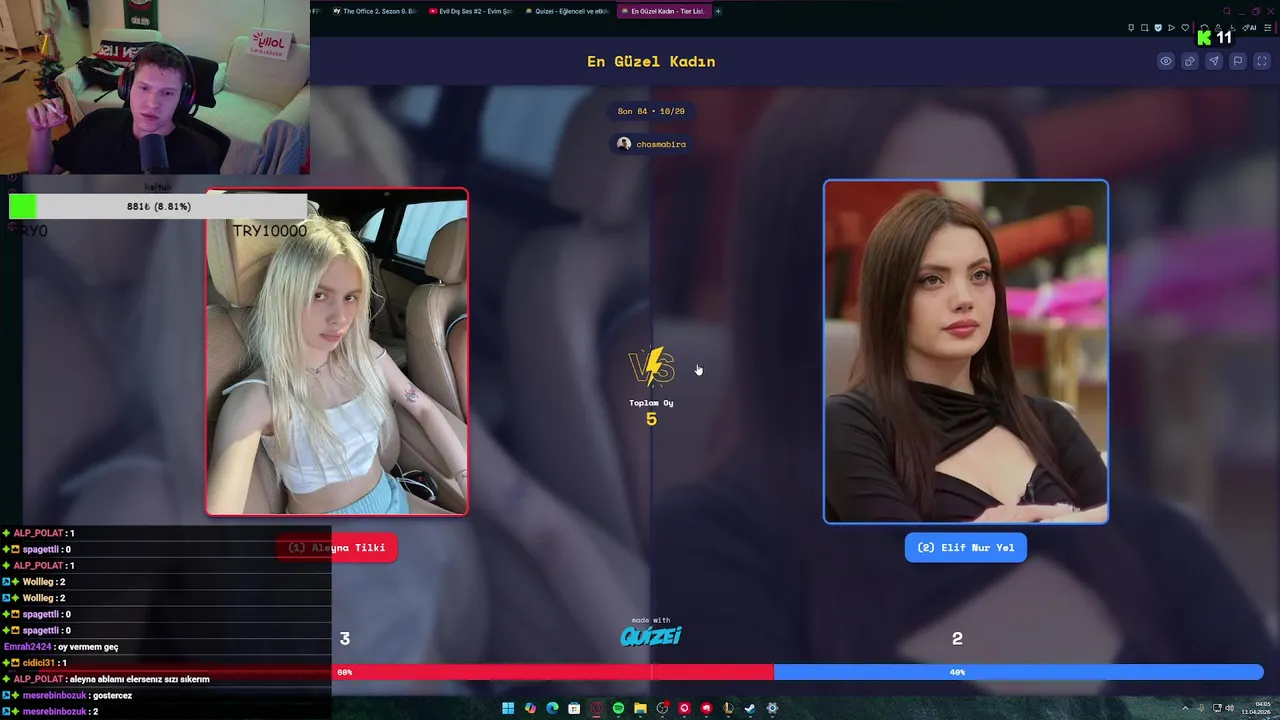The image size is (1280, 720).
Task: Click chat message 'mesrebinbozuk : gostercez'
Action: coord(67,695)
